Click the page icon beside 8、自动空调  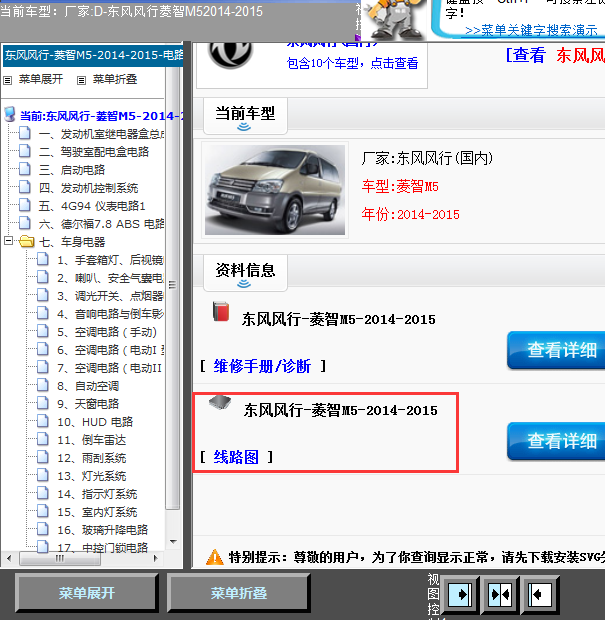click(x=43, y=386)
